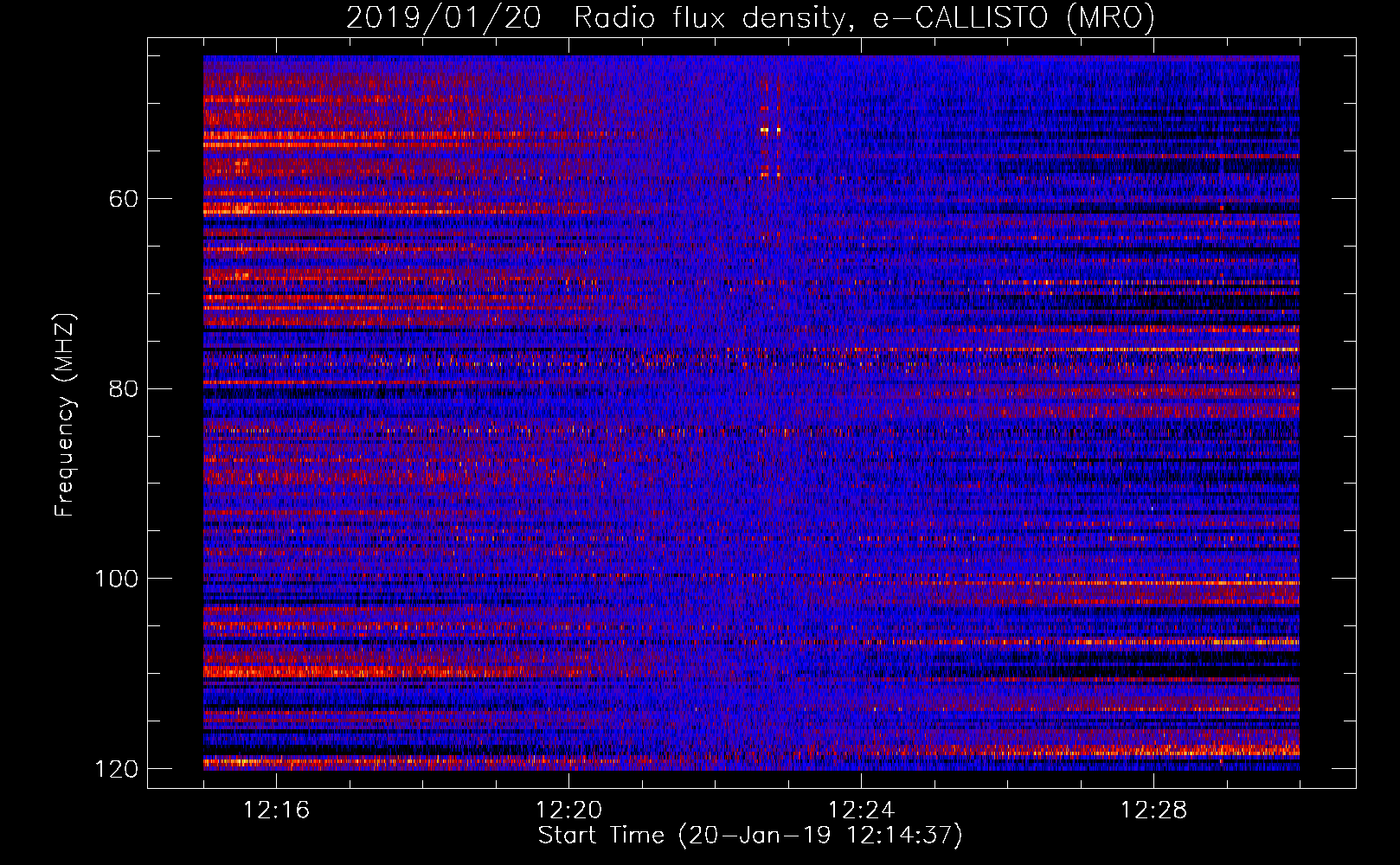Click the "Frequency (MHZ)" y-axis label
The height and width of the screenshot is (865, 1400).
[64, 415]
